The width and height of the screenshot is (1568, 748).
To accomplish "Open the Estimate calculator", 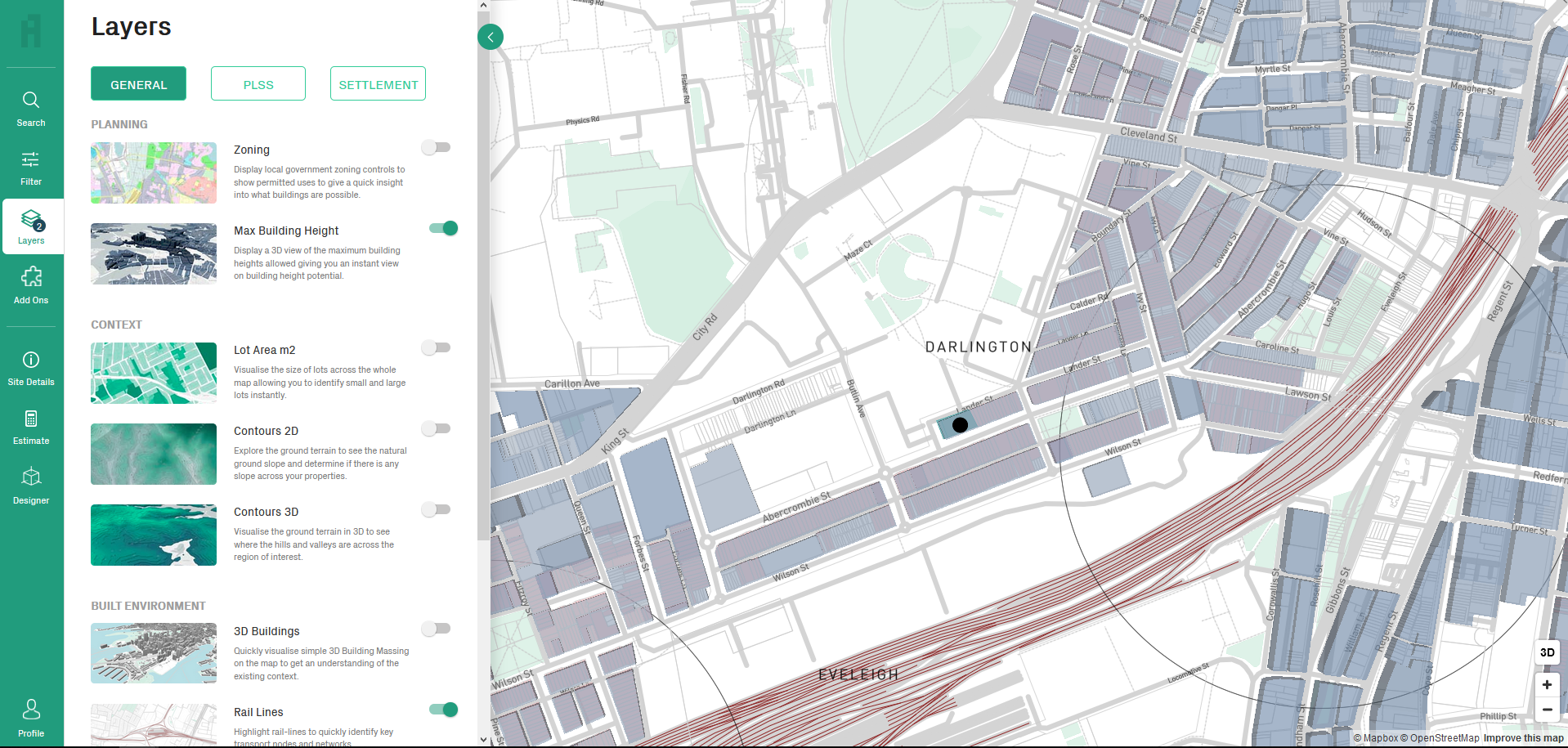I will coord(31,428).
